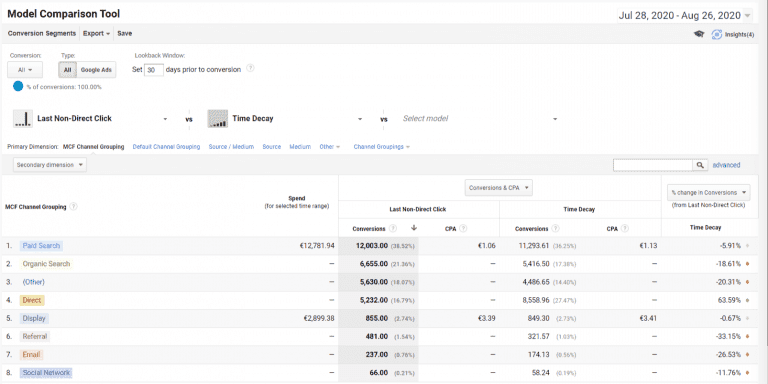Click Save in the toolbar
768x384 pixels.
(x=124, y=34)
